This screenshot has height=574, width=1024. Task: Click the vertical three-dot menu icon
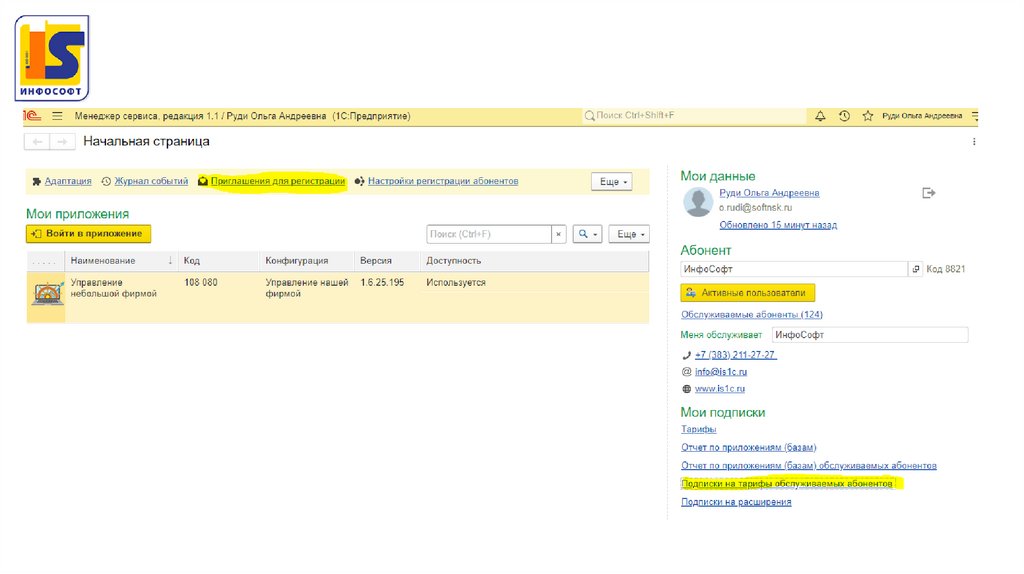tap(975, 142)
